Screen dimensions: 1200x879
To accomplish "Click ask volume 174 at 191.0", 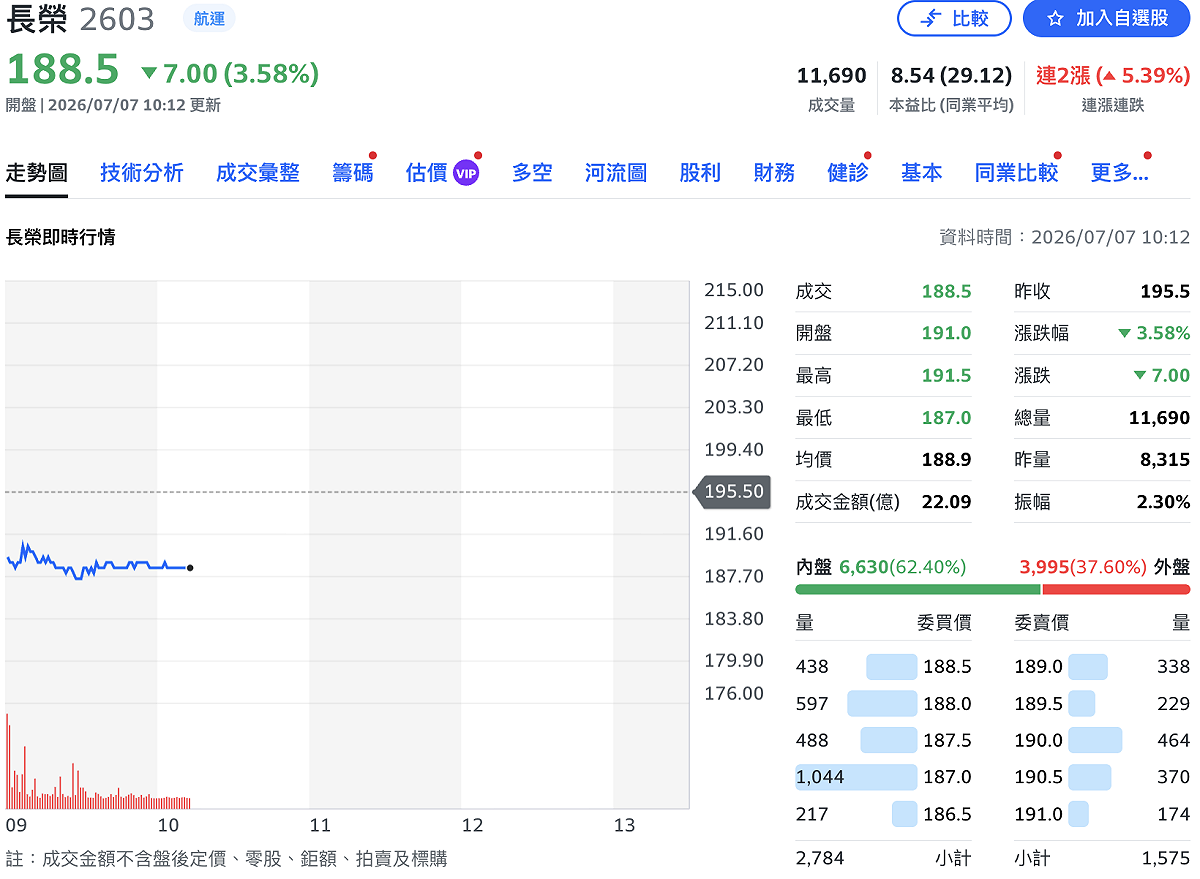I will (1173, 814).
